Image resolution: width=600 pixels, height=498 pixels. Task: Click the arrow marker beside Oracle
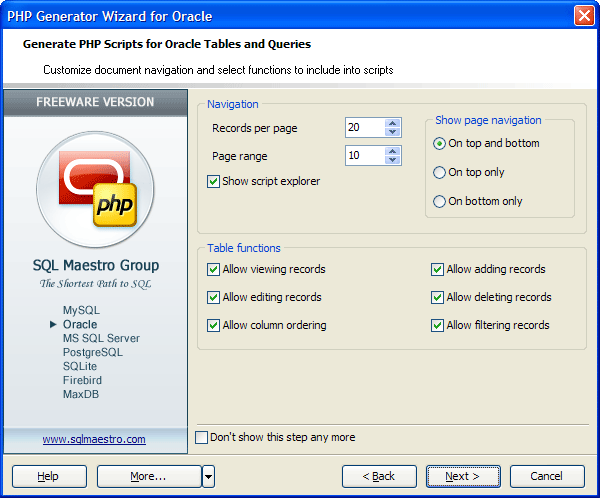(x=53, y=324)
